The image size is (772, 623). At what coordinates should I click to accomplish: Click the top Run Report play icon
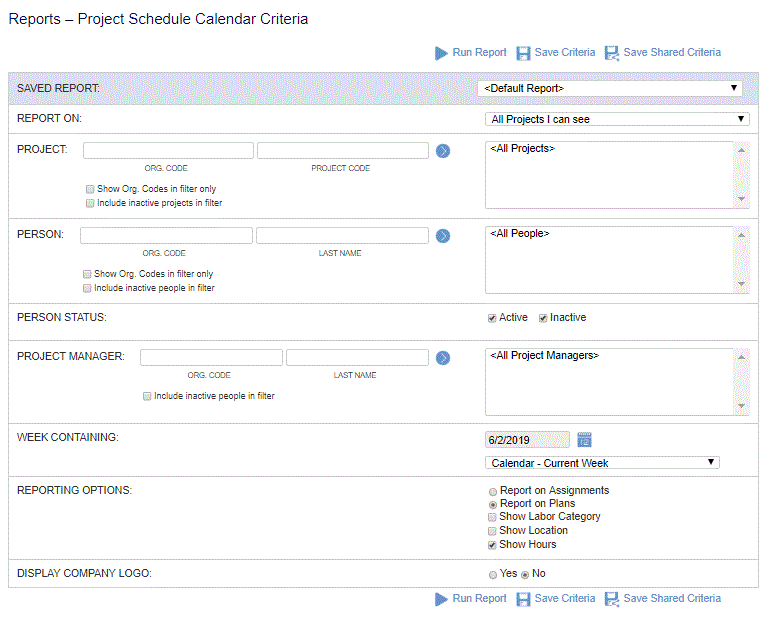click(441, 53)
